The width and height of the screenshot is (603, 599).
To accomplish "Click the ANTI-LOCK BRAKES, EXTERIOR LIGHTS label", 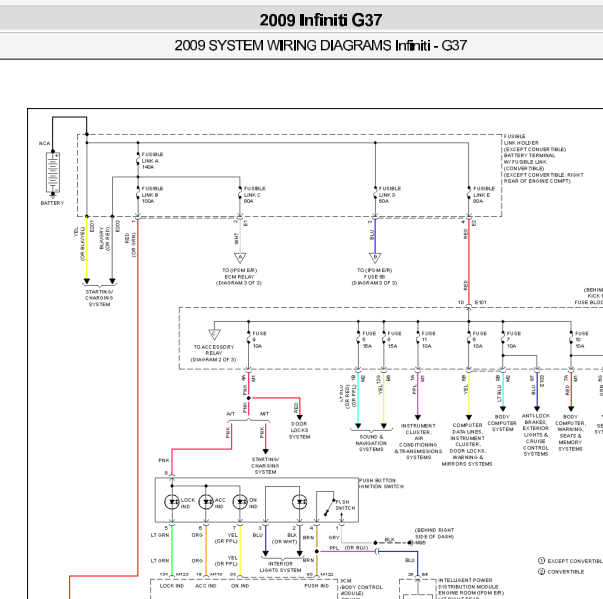I will click(536, 435).
